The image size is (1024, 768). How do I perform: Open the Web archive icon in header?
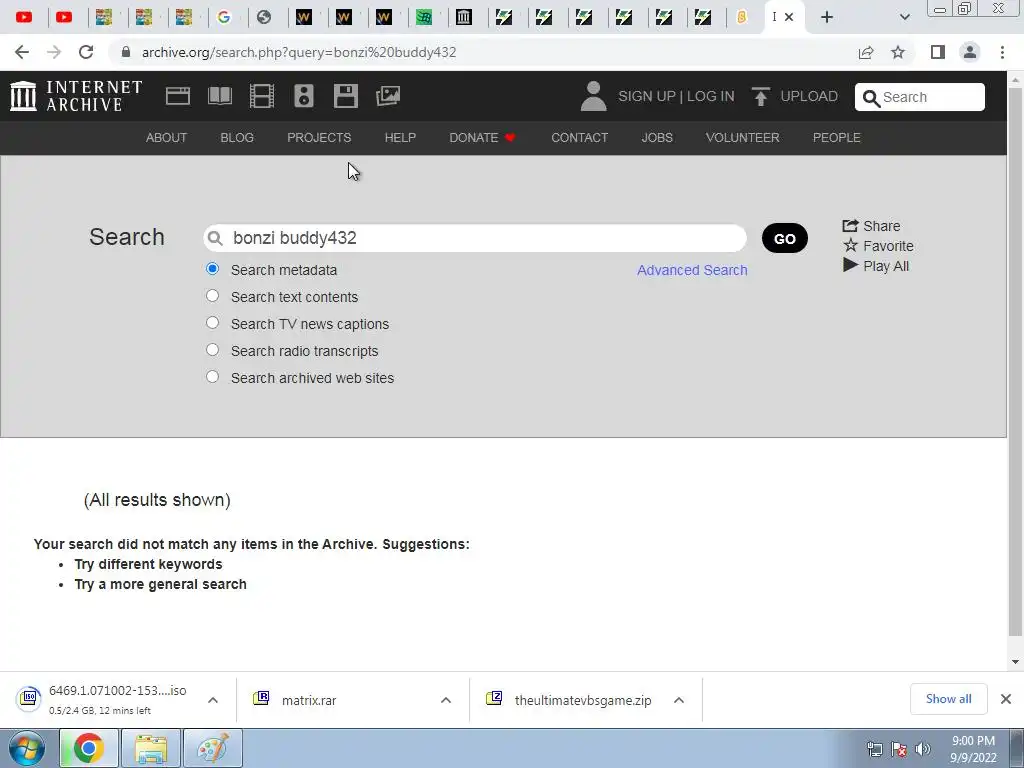178,96
